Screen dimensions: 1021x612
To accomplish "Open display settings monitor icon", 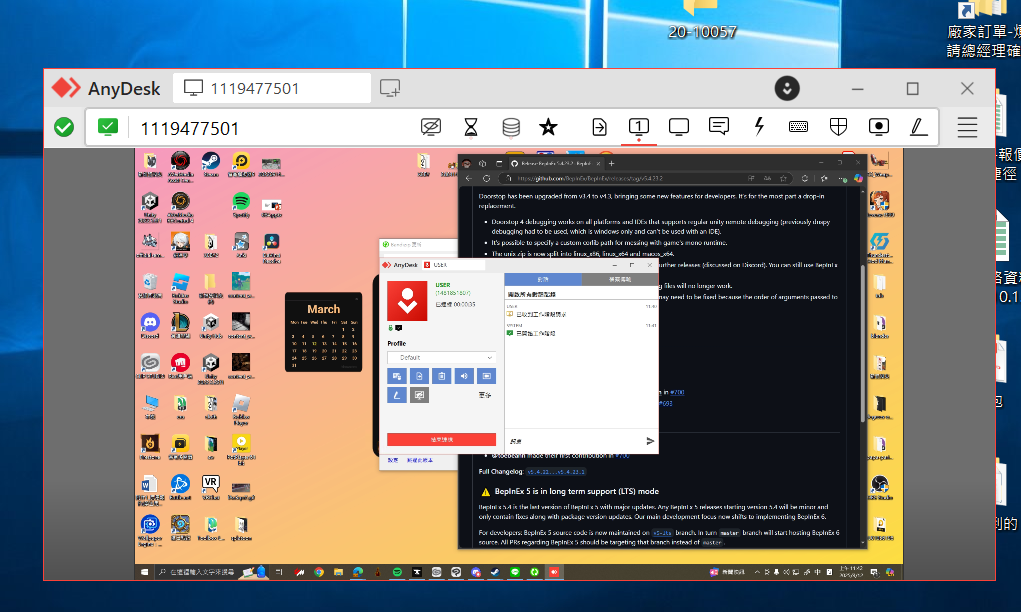I will [x=678, y=127].
